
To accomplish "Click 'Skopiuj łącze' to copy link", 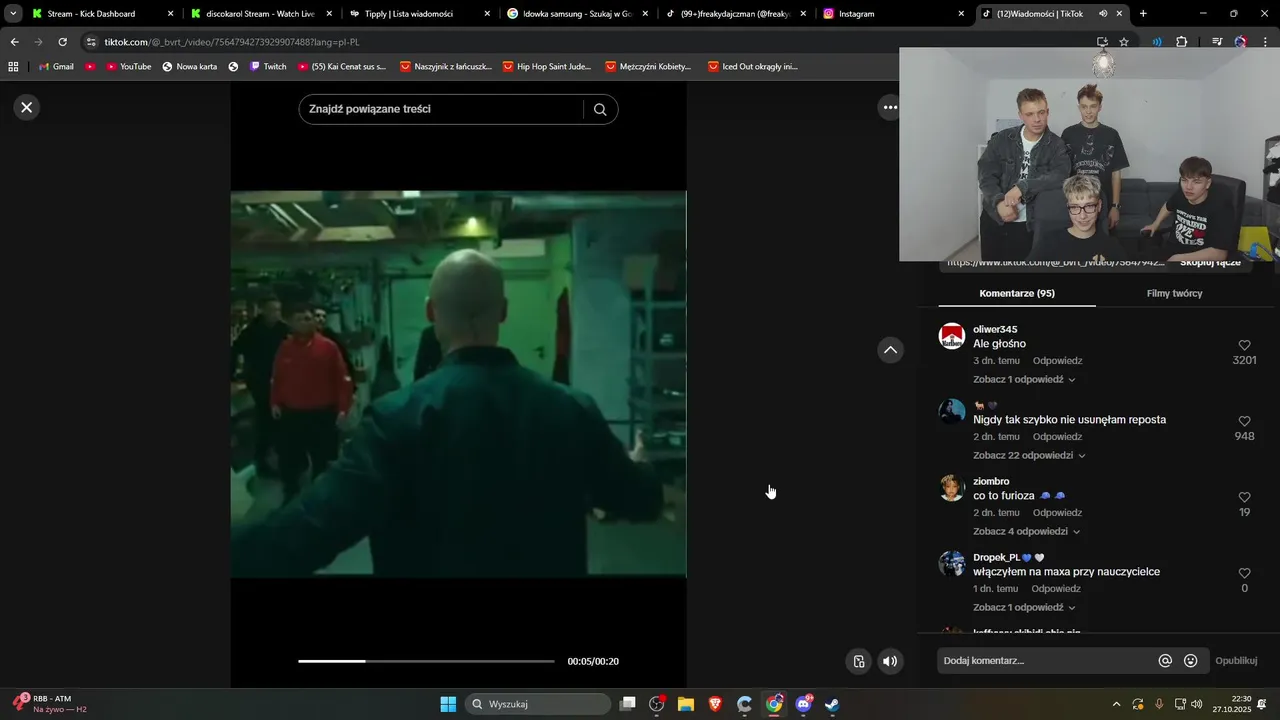I will pyautogui.click(x=1210, y=263).
